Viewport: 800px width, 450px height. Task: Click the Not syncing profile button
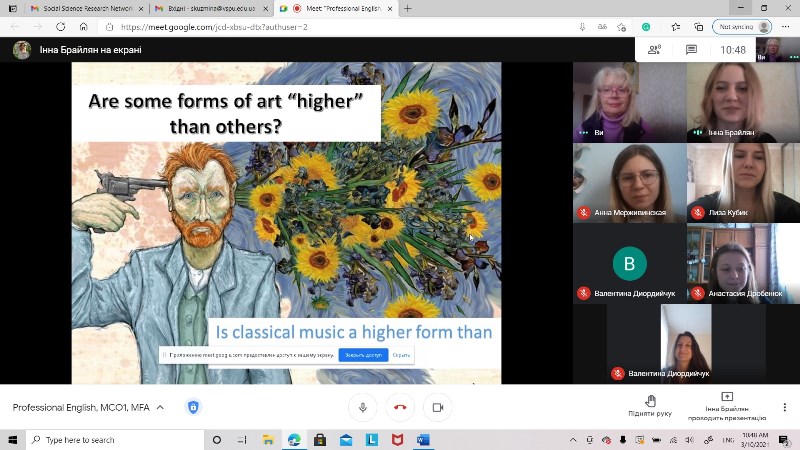(x=742, y=27)
